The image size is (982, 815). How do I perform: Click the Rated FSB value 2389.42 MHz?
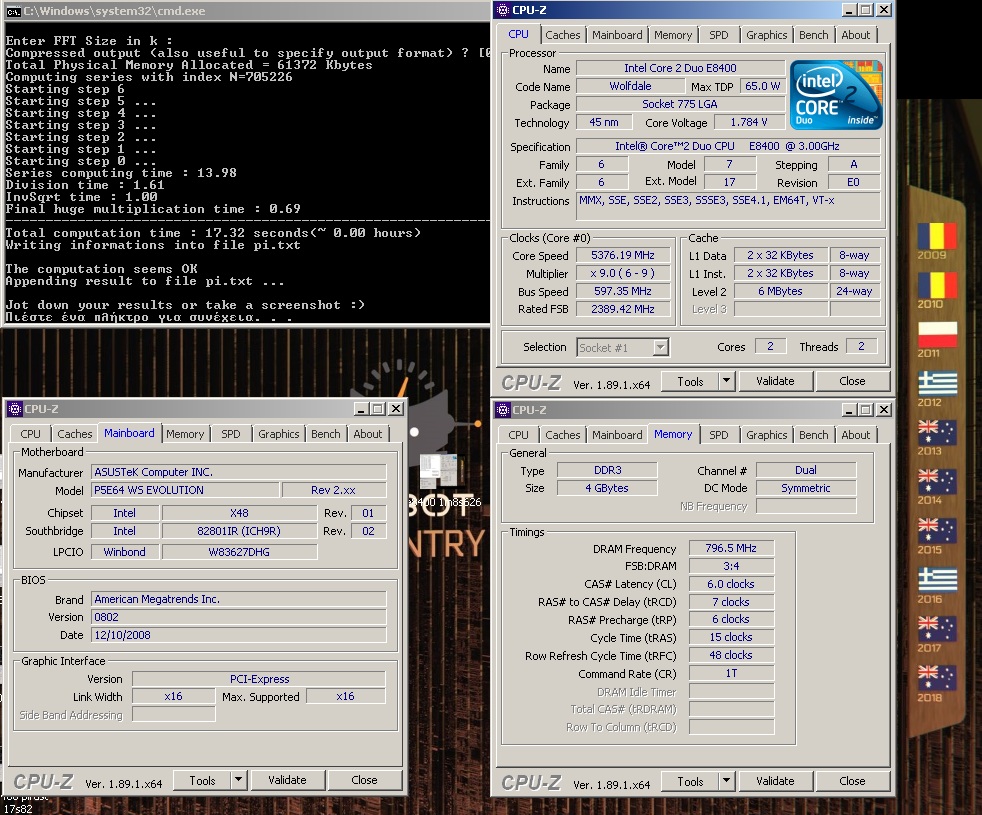point(623,309)
